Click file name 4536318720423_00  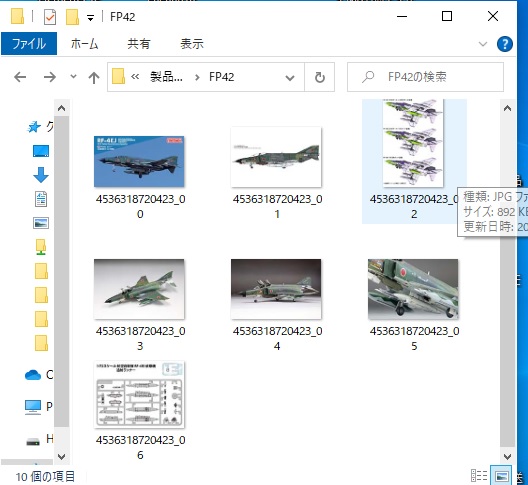point(140,206)
